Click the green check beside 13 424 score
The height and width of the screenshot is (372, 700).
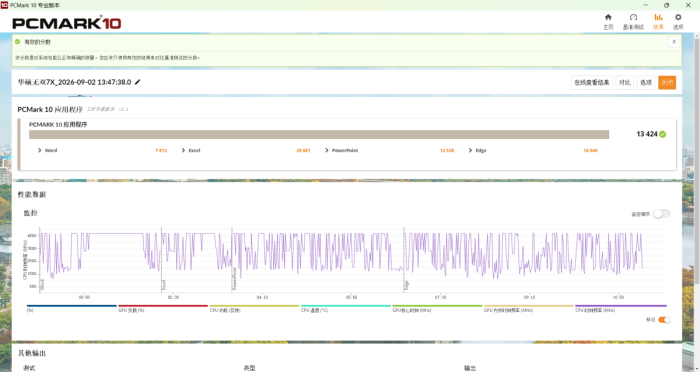coord(662,134)
